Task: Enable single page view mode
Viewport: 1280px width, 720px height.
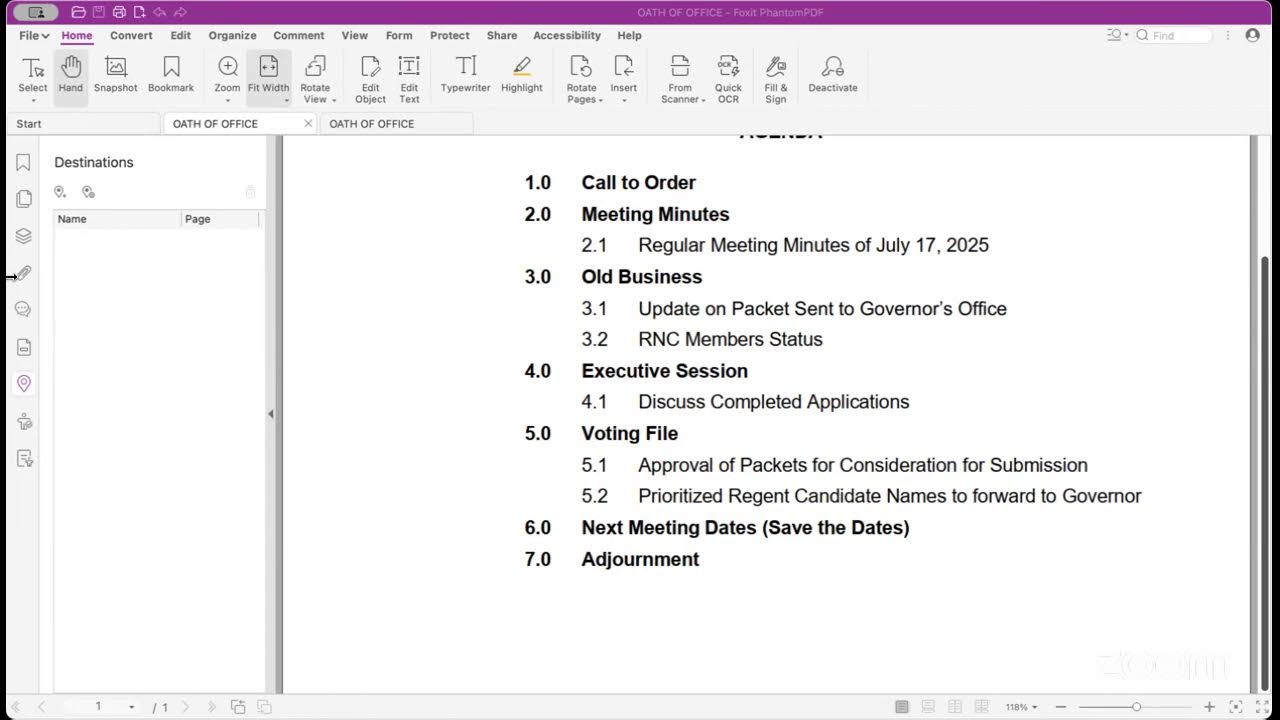Action: 902,707
